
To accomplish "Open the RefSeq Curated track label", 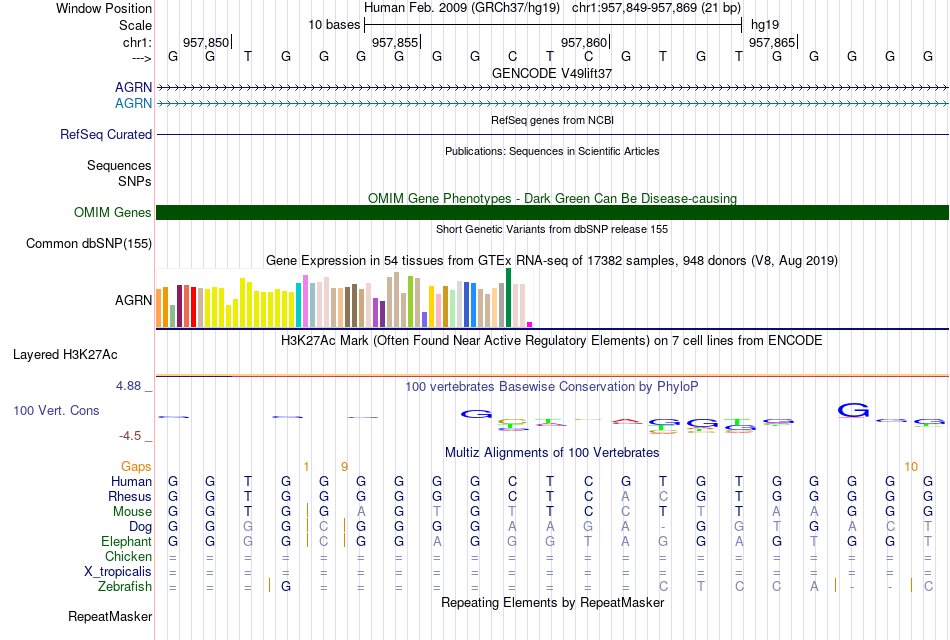I will coord(105,135).
